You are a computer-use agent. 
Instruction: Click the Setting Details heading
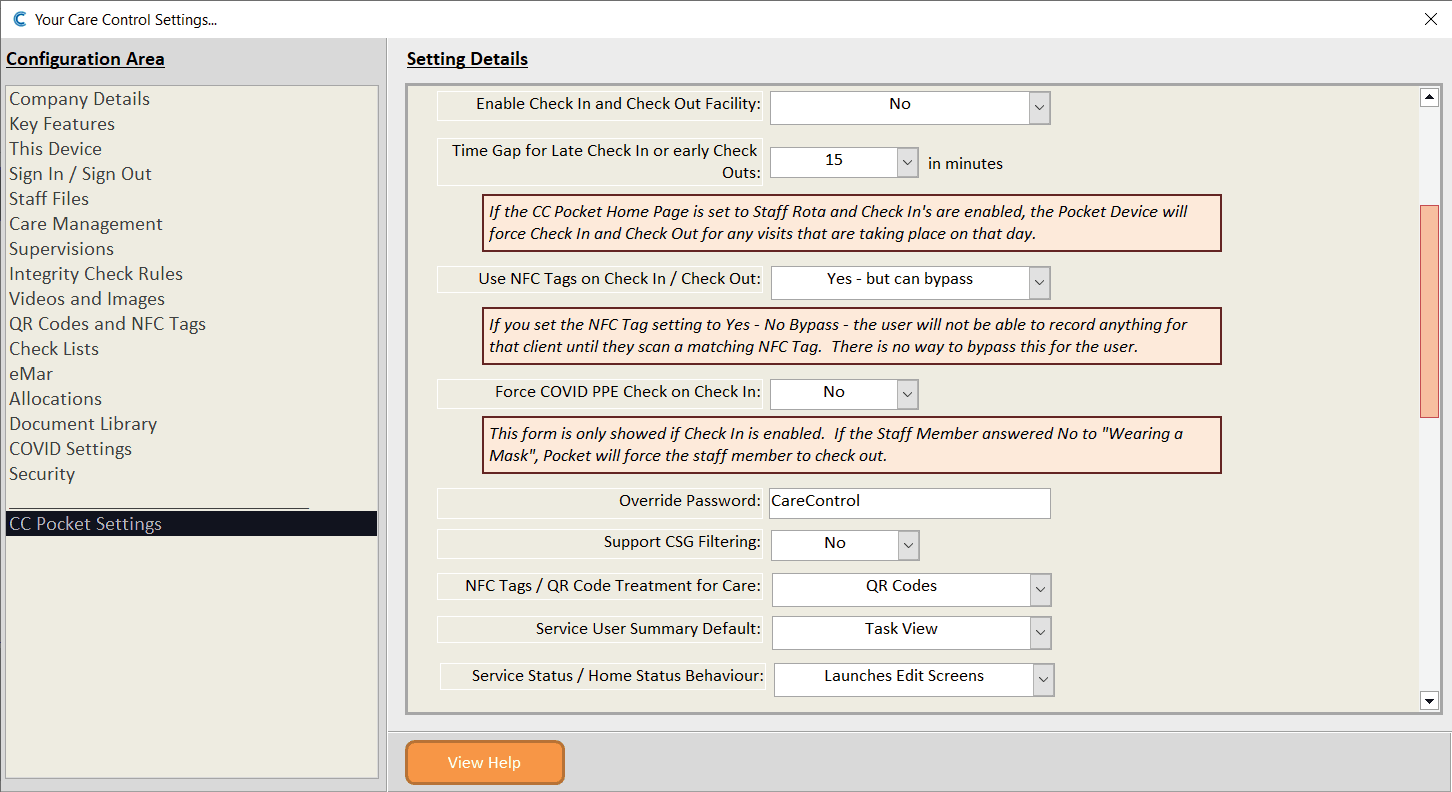(x=467, y=59)
